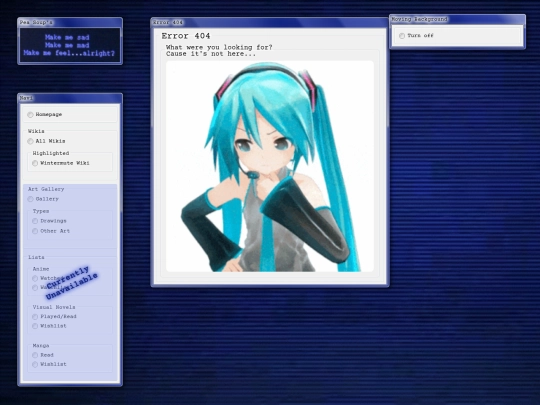Click the Moving Background window title bar
Image resolution: width=540 pixels, height=405 pixels.
(x=457, y=19)
